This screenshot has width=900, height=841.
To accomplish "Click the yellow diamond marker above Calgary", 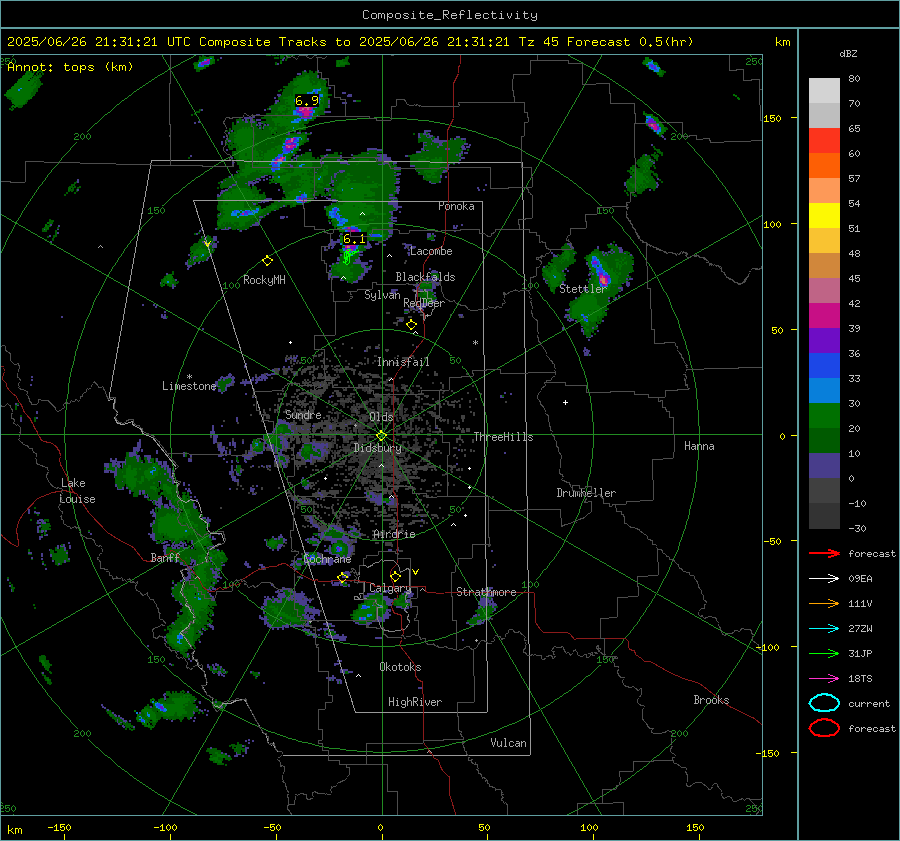I will pos(395,576).
